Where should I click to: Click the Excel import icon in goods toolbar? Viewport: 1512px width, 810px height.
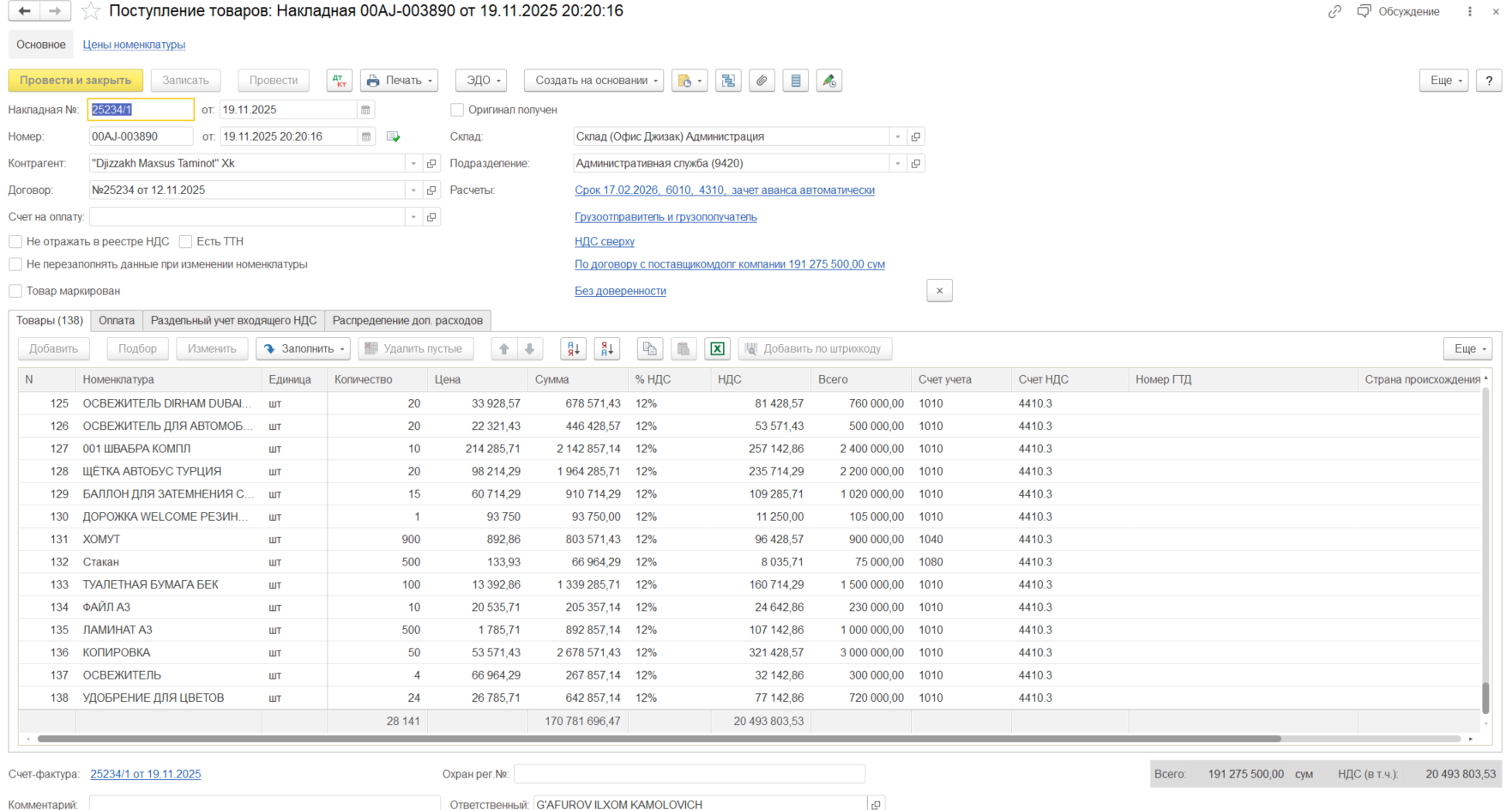click(717, 348)
